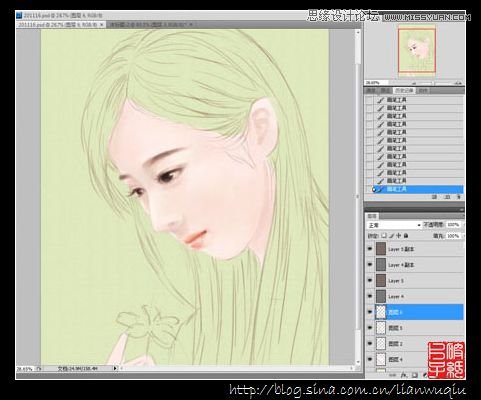Click the Layer 4 layer thumbnail

(x=381, y=296)
